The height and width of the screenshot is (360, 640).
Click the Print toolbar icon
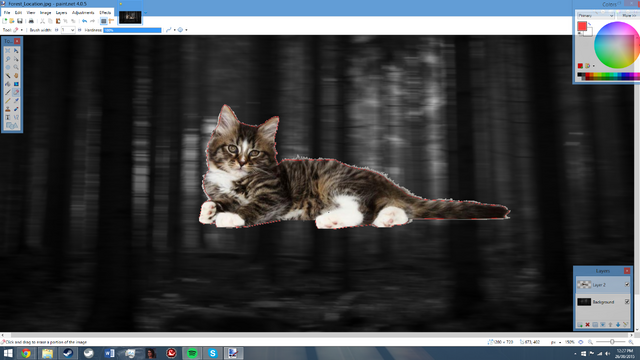(31, 21)
